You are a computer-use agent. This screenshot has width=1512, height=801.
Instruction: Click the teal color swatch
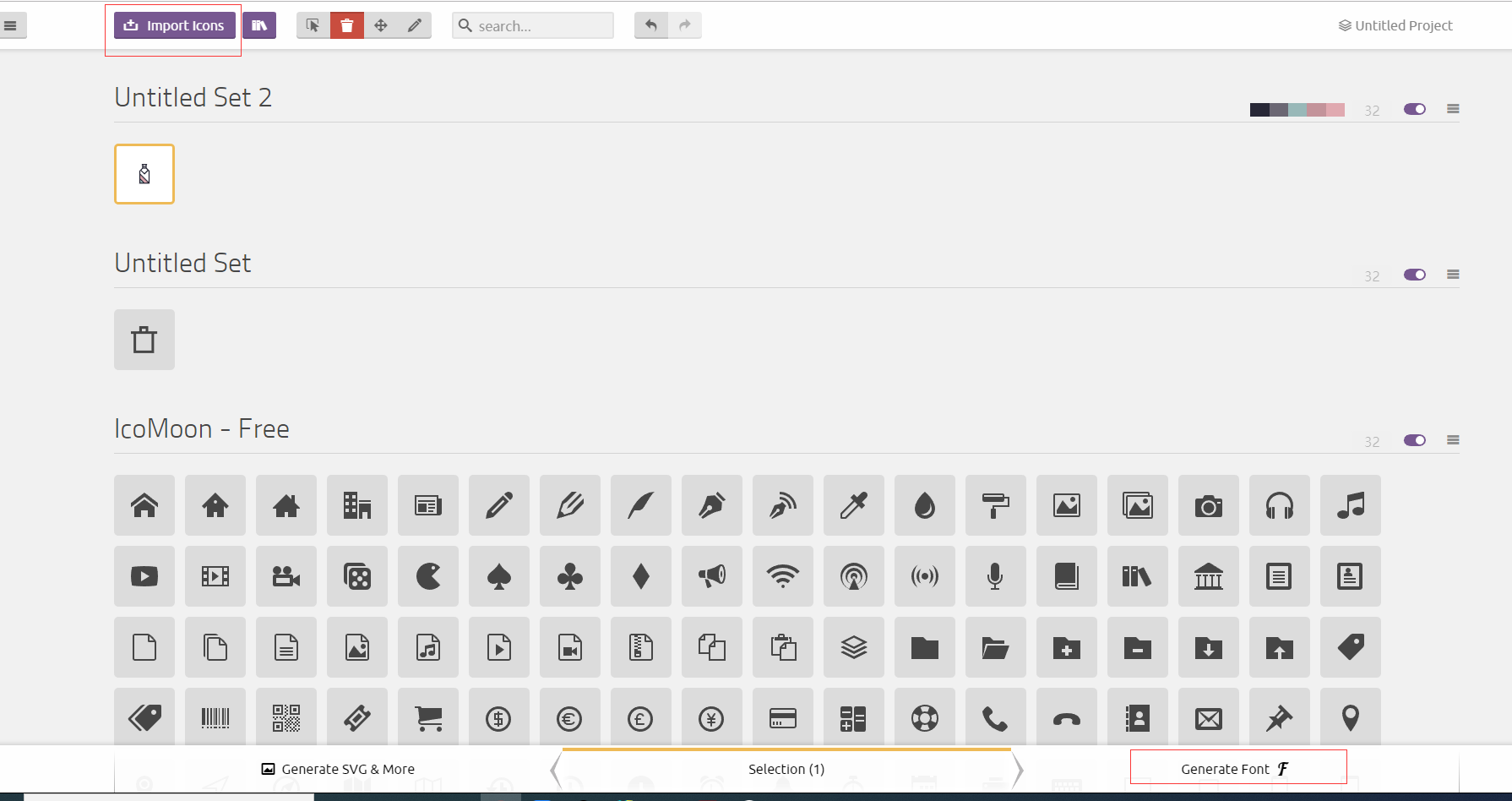point(1297,110)
